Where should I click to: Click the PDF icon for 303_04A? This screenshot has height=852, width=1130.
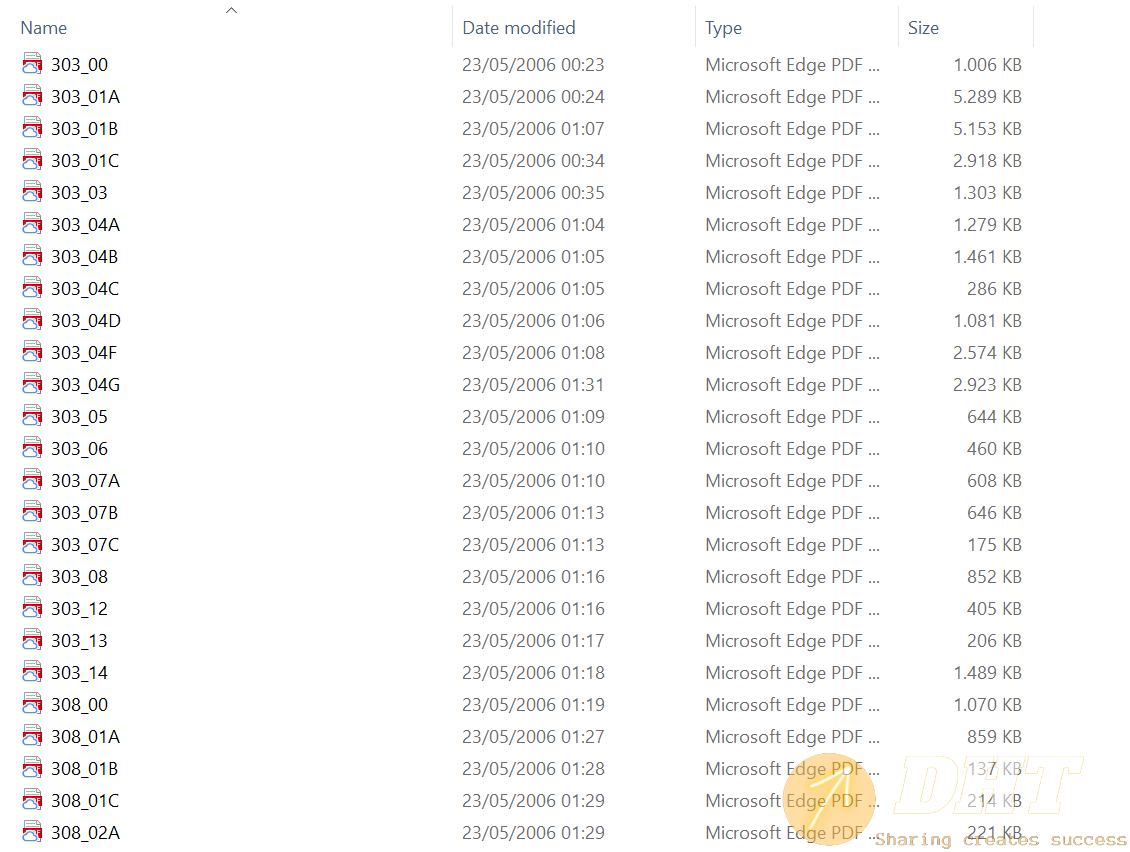pyautogui.click(x=32, y=223)
